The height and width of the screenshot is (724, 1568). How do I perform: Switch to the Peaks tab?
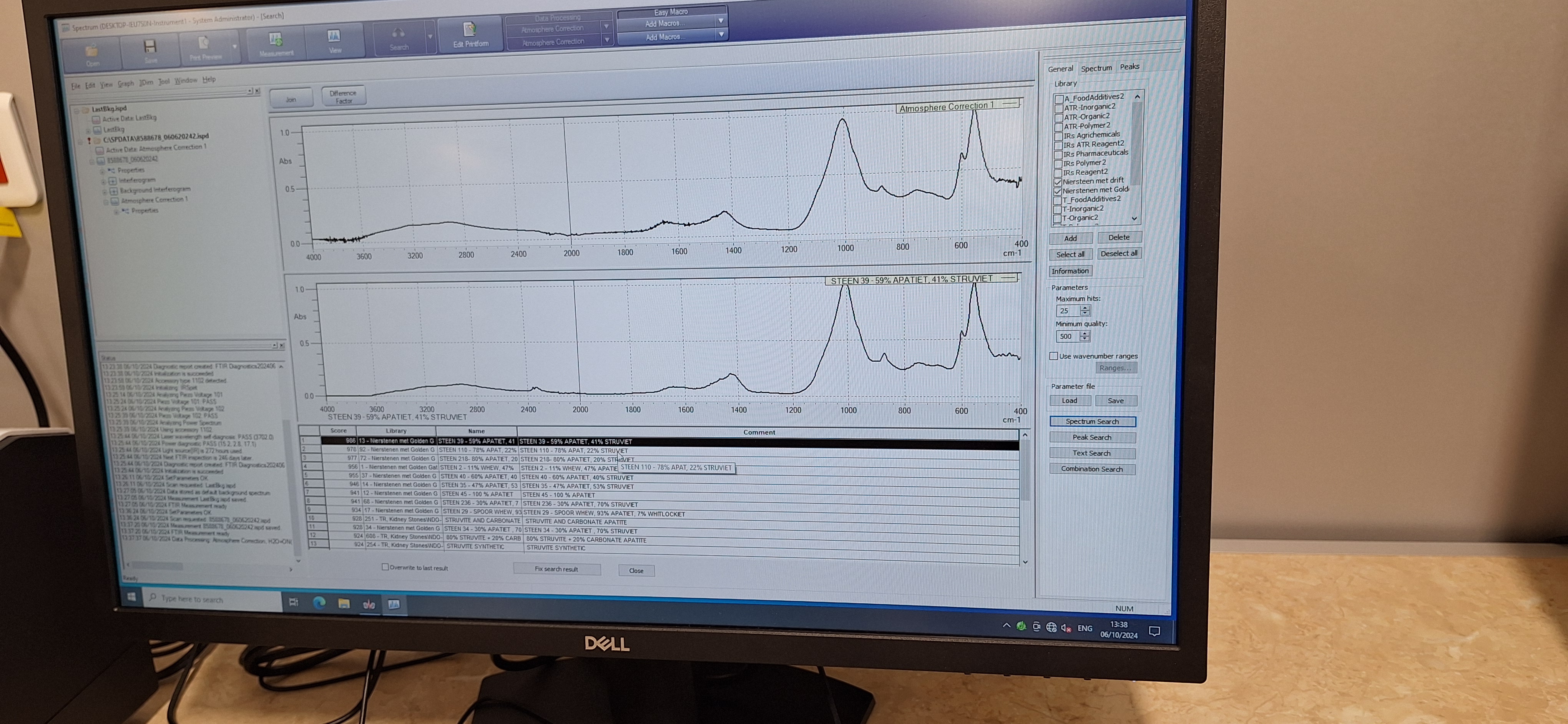point(1129,67)
